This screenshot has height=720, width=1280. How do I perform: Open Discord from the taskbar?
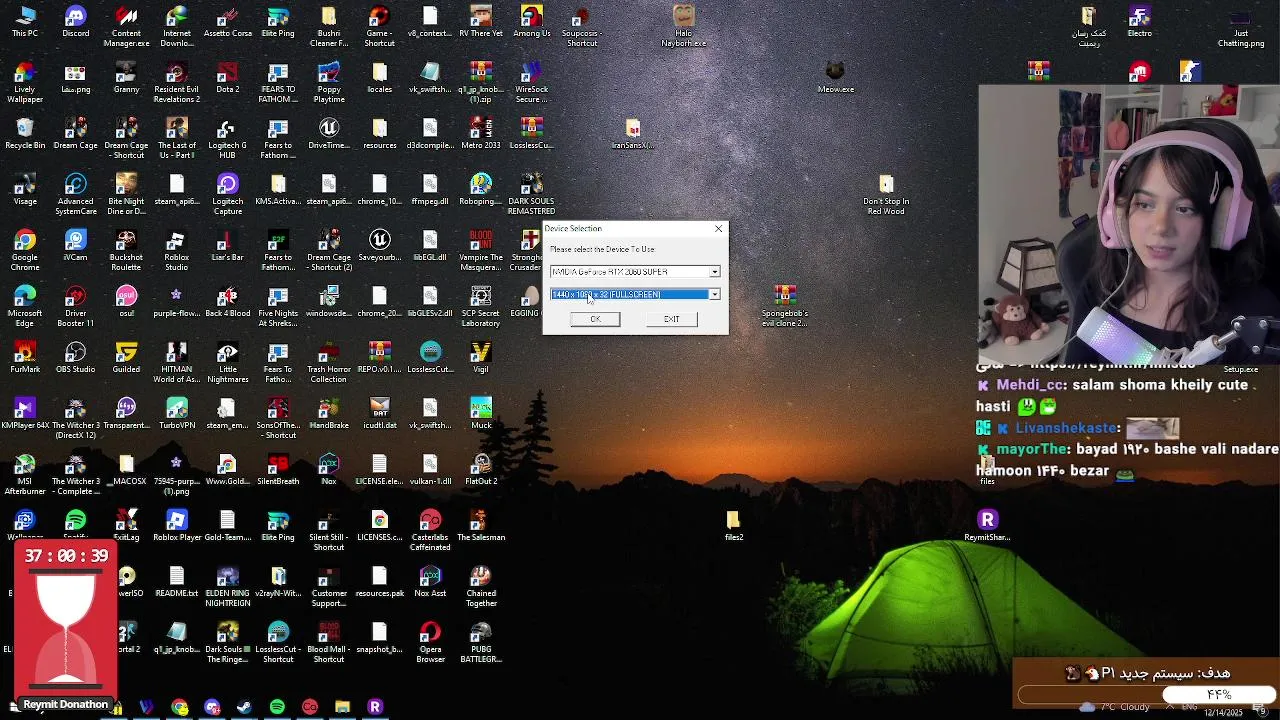(212, 707)
